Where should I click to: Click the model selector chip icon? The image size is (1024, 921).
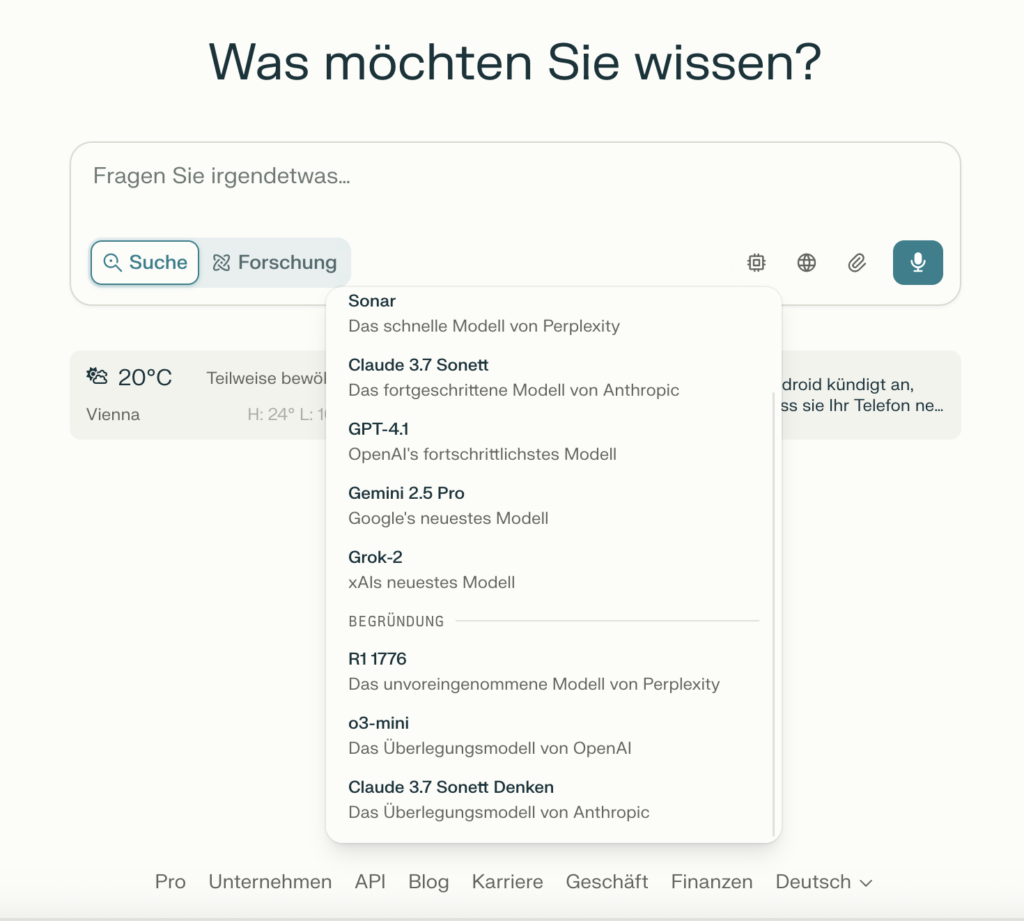pyautogui.click(x=756, y=263)
